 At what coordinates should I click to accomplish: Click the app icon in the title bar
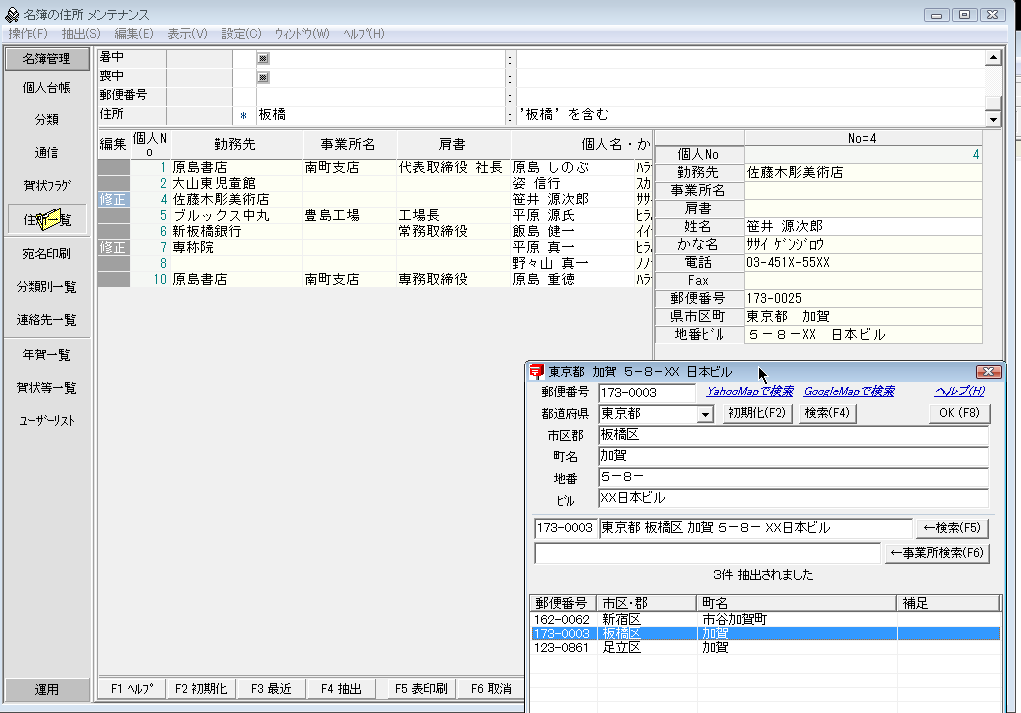(x=12, y=14)
